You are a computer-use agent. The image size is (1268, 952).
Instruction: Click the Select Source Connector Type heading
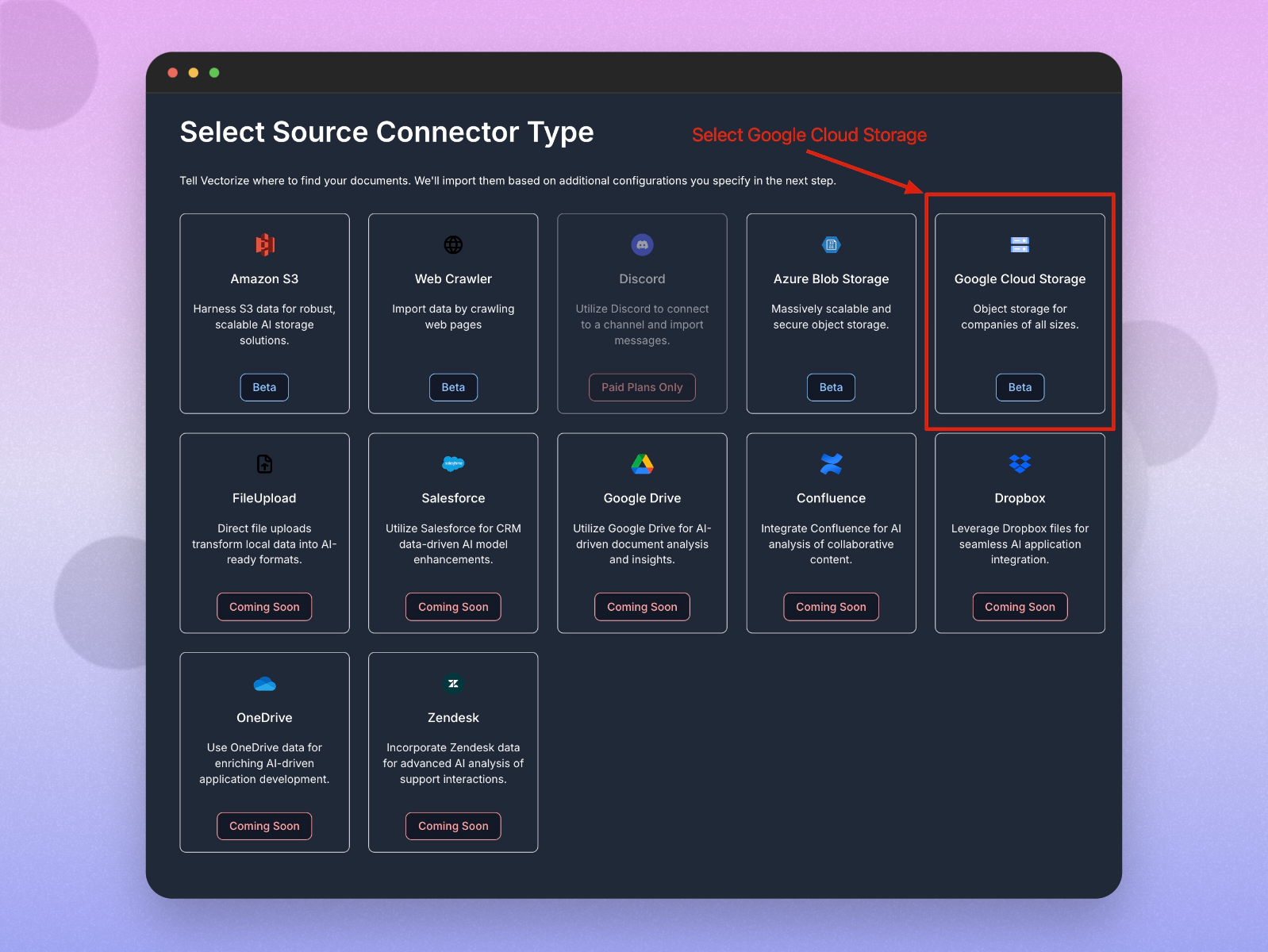point(386,132)
